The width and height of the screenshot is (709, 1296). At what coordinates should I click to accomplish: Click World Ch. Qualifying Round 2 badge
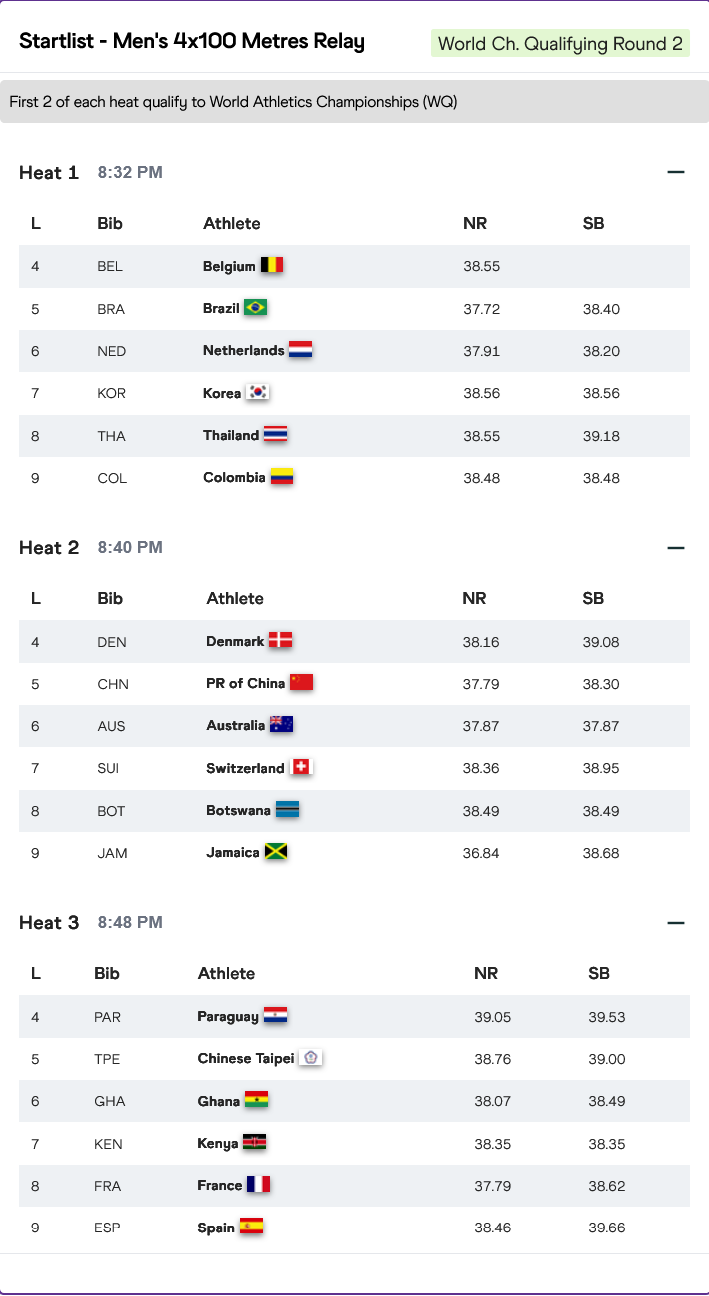560,44
